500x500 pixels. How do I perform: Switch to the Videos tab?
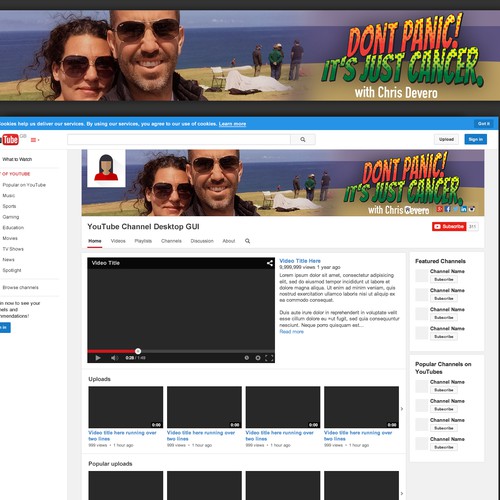pos(118,241)
